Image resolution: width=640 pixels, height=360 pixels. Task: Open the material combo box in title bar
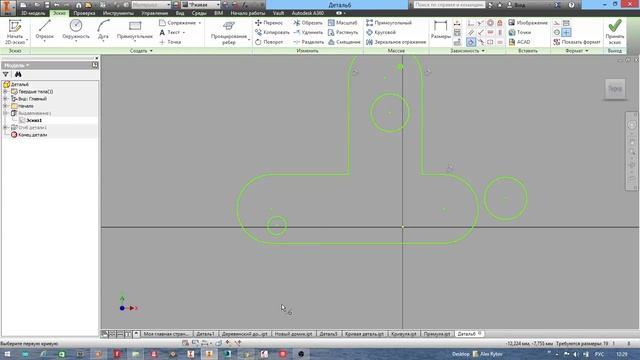(x=151, y=5)
